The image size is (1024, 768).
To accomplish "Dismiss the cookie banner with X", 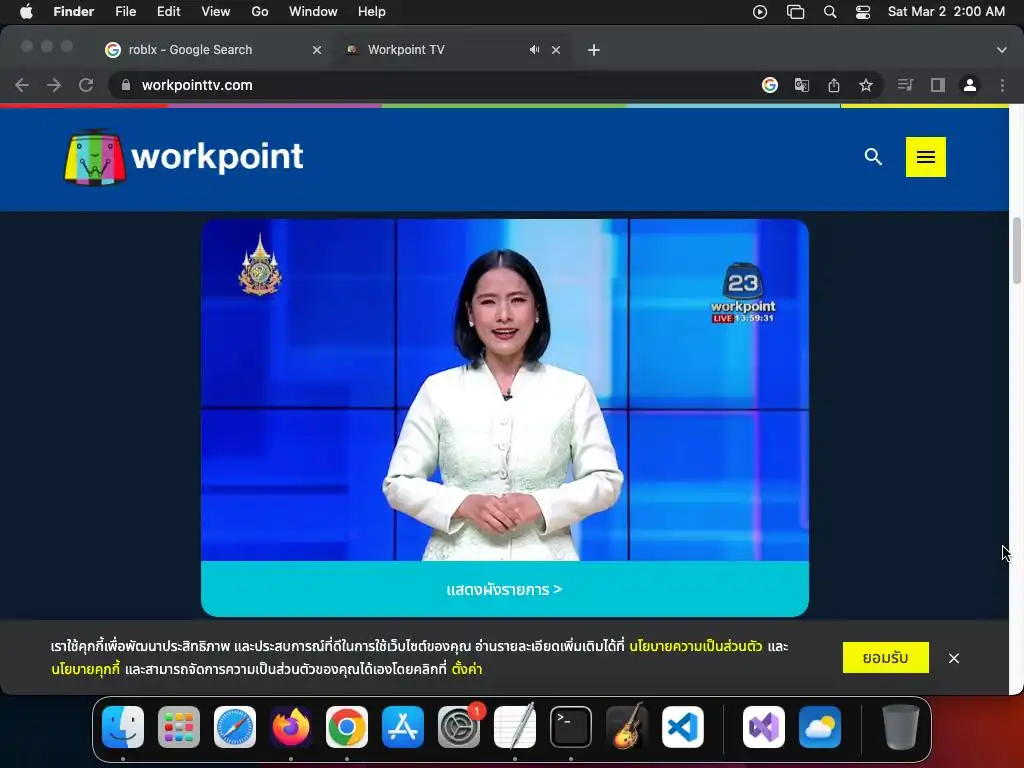I will coord(953,658).
